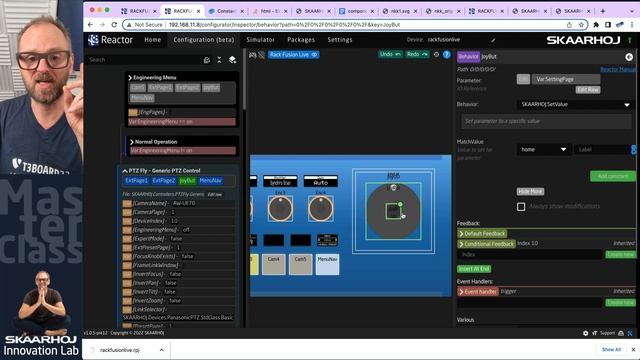Click the refresh icon beside Search
This screenshot has height=360, width=640.
(207, 60)
